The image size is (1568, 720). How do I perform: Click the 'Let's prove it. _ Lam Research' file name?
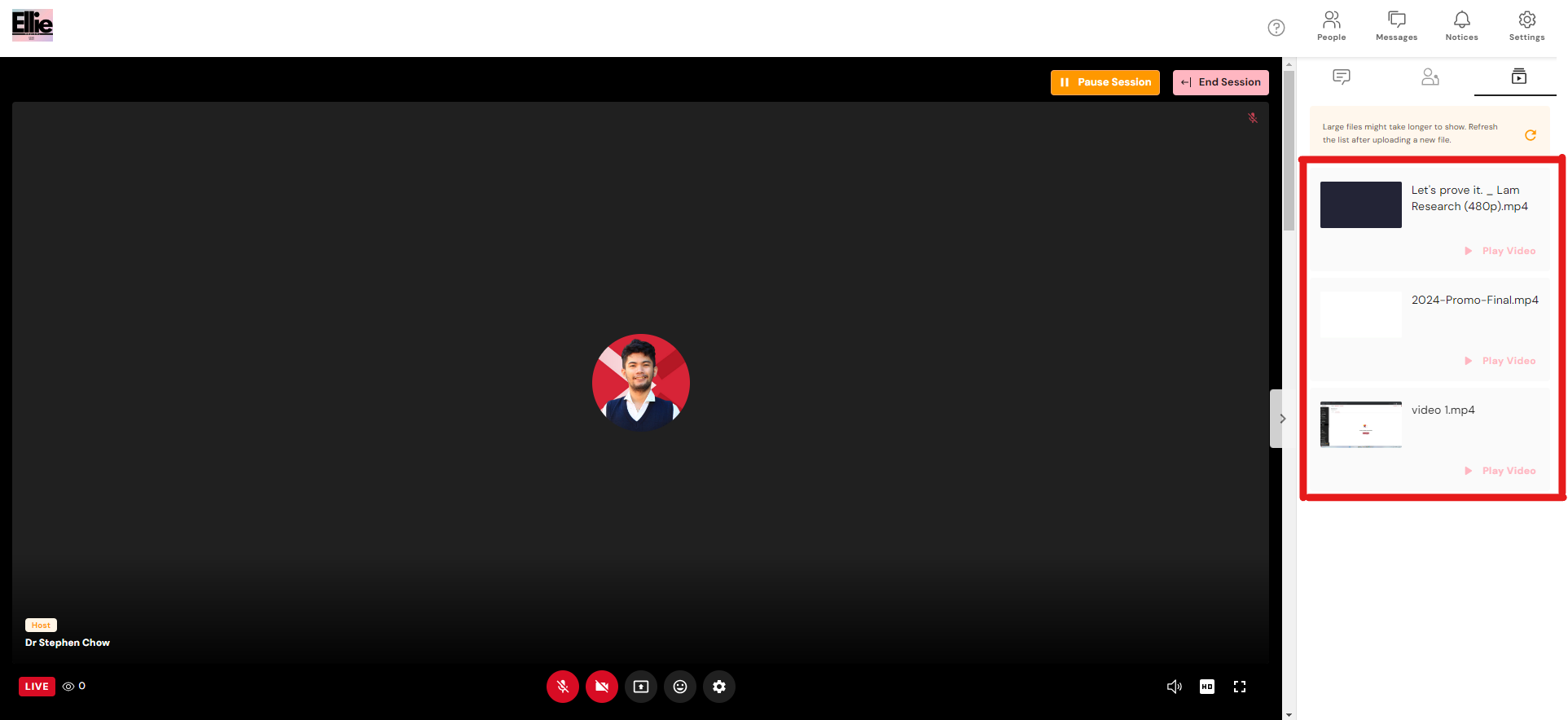coord(1469,198)
